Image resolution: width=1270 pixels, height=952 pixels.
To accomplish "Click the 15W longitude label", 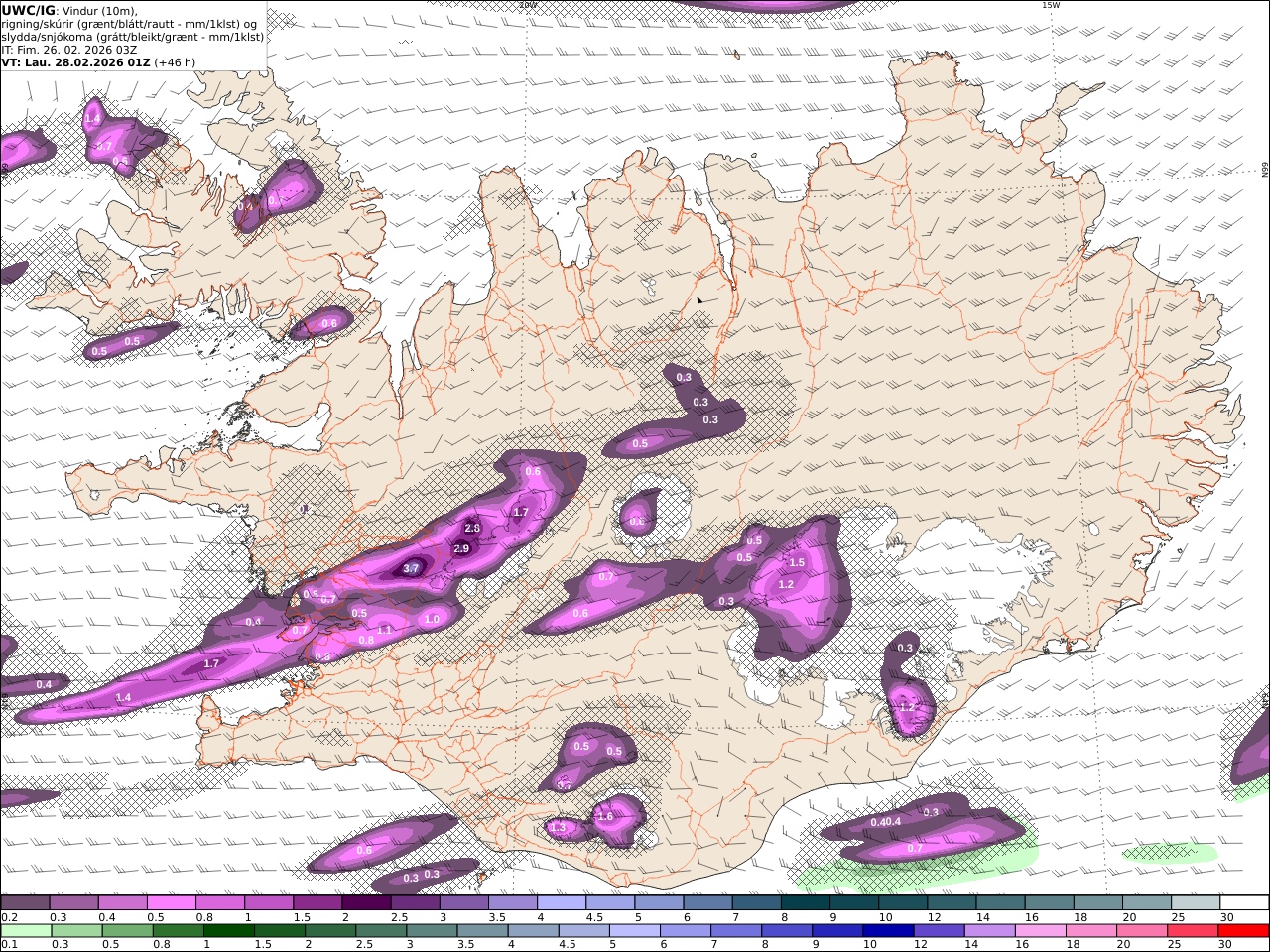I will (x=1051, y=5).
